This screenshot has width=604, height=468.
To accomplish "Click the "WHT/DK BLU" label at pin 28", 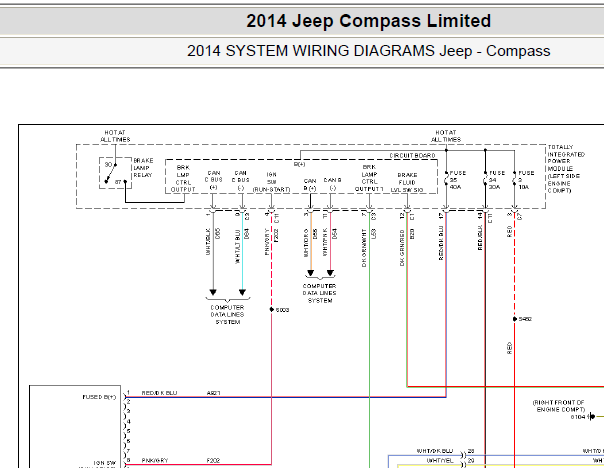I will pyautogui.click(x=435, y=451).
